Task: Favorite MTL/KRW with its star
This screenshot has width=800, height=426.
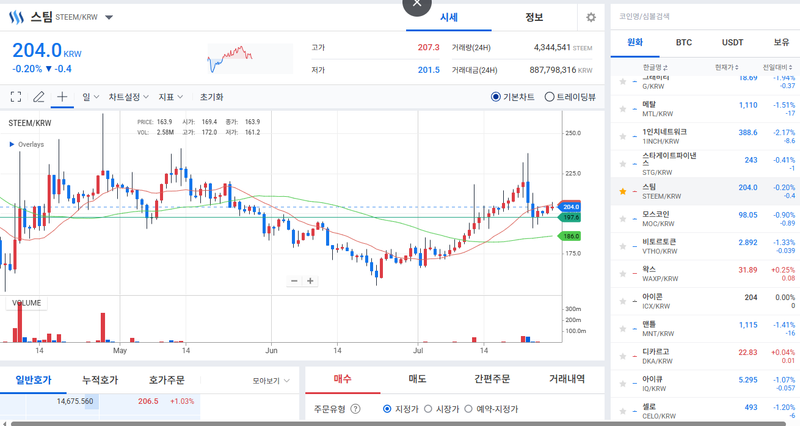Action: click(x=622, y=109)
